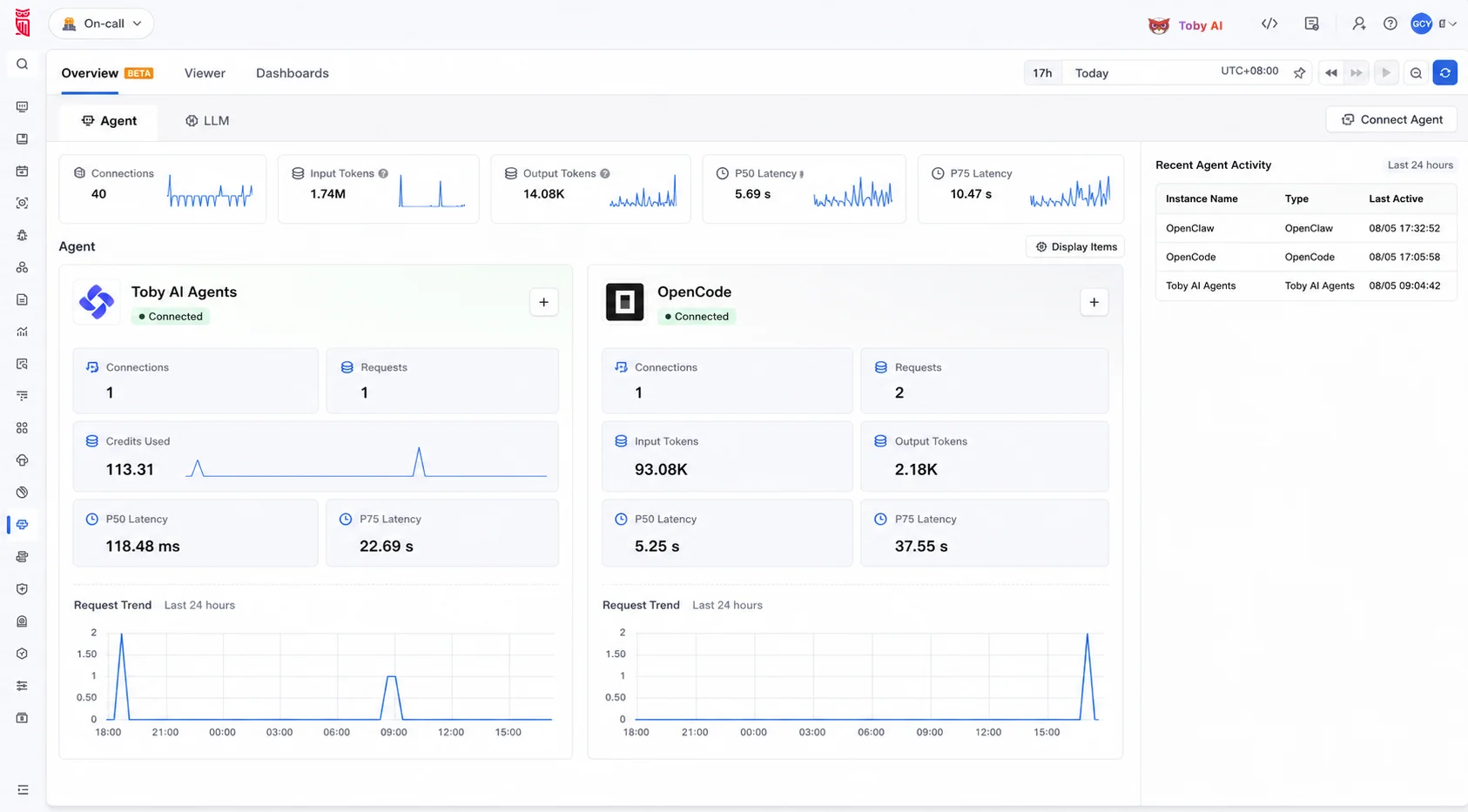Click Last Active 08/05 17:32:52 cell
Image resolution: width=1468 pixels, height=812 pixels.
(1404, 228)
